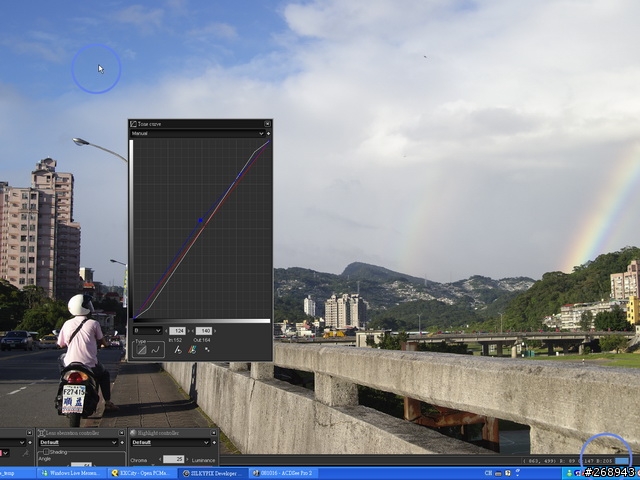Switch to the ACDSee Pro 2 taskbar window
The height and width of the screenshot is (480, 640).
pyautogui.click(x=282, y=473)
